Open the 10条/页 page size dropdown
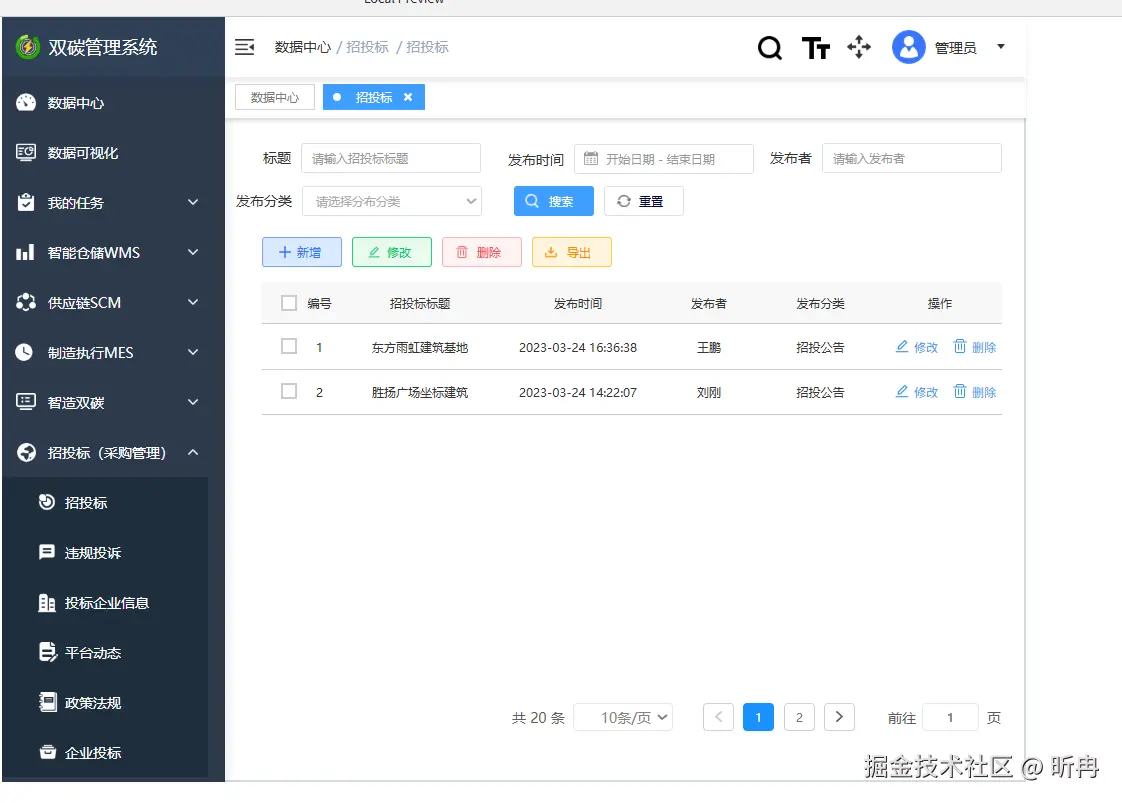1122x803 pixels. pyautogui.click(x=623, y=717)
